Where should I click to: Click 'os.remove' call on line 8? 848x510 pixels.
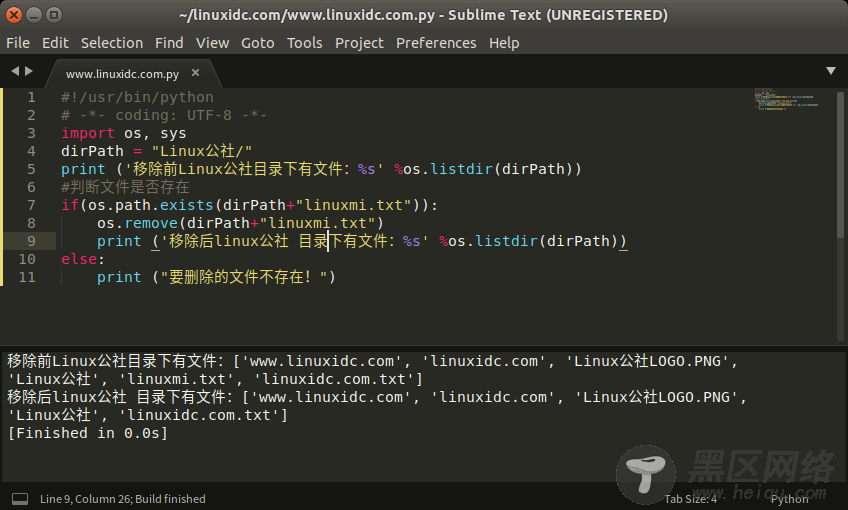[x=137, y=223]
